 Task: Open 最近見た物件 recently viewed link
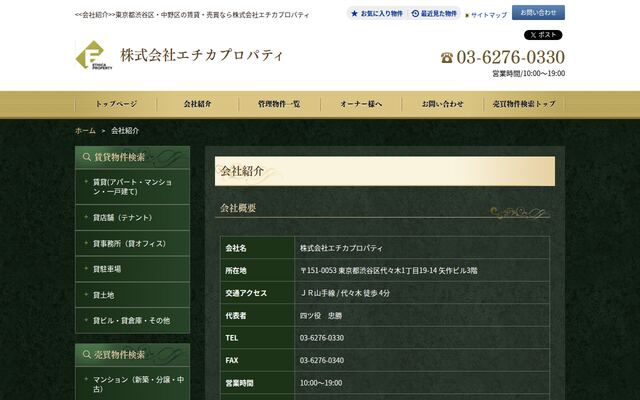(434, 13)
